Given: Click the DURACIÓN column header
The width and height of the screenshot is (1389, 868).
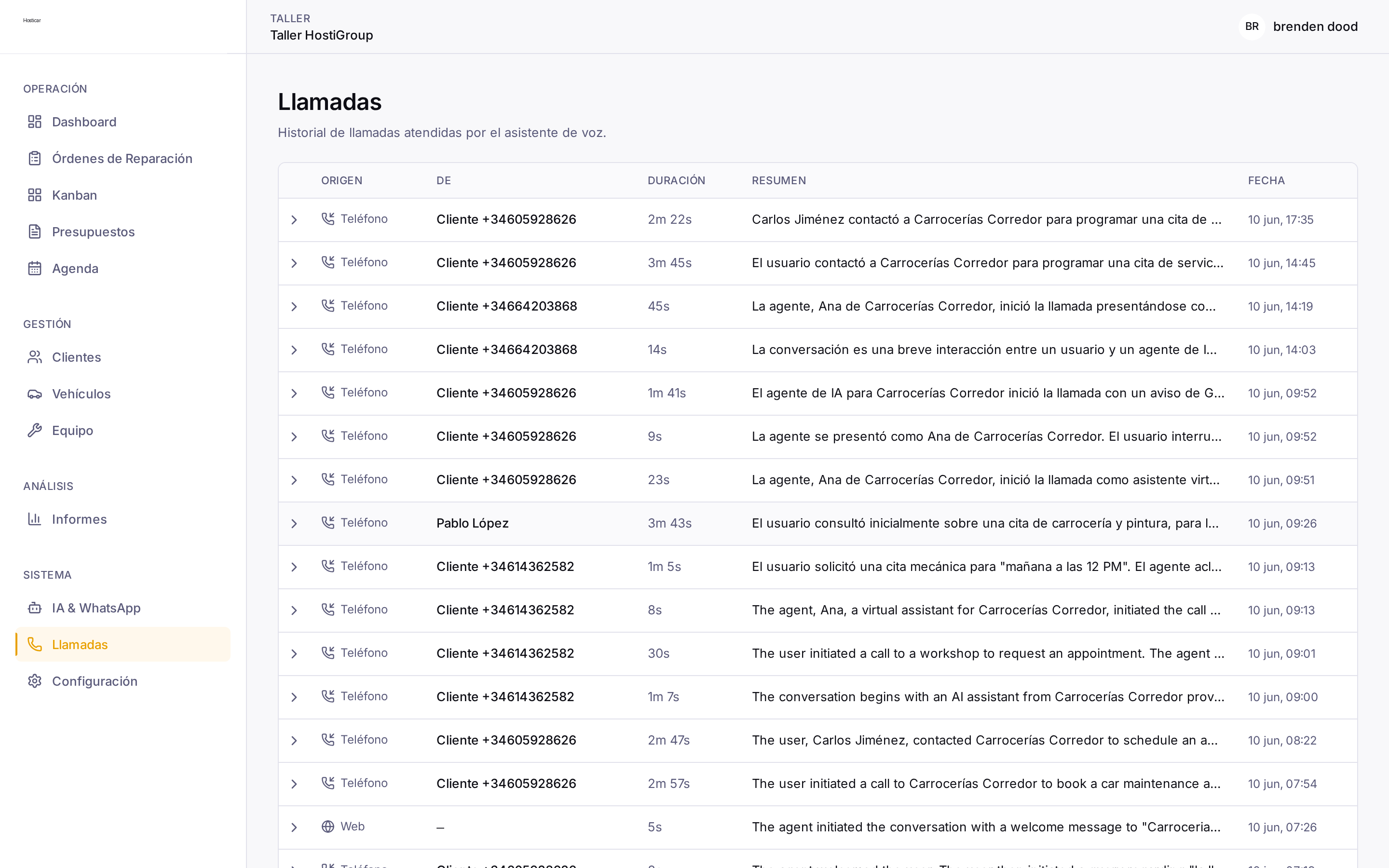Looking at the screenshot, I should 676,180.
